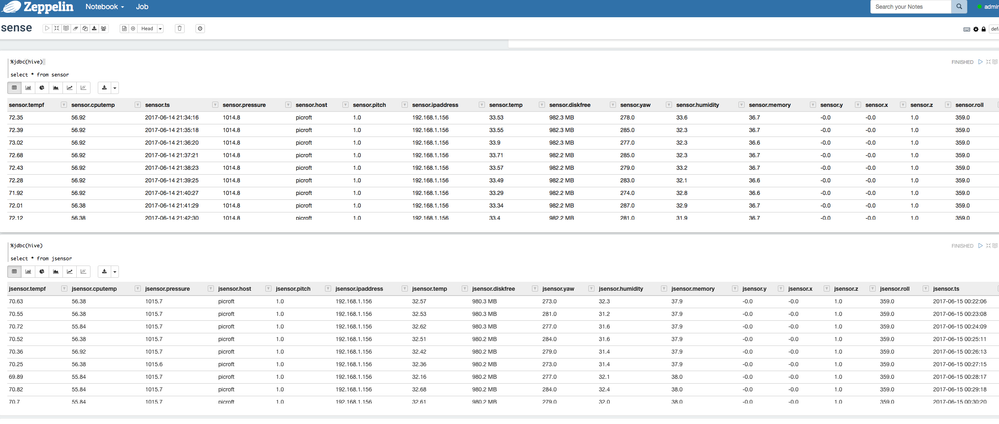999x424 pixels.
Task: Download sensor results data
Action: click(x=105, y=88)
